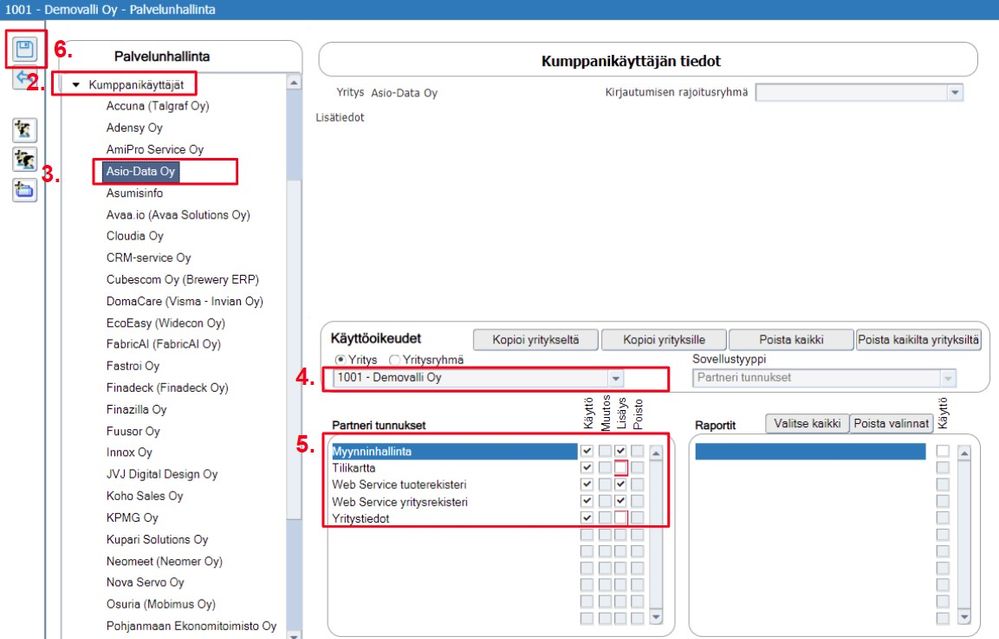Viewport: 999px width, 639px height.
Task: Select Asumisinfo in partner list
Action: [x=134, y=193]
